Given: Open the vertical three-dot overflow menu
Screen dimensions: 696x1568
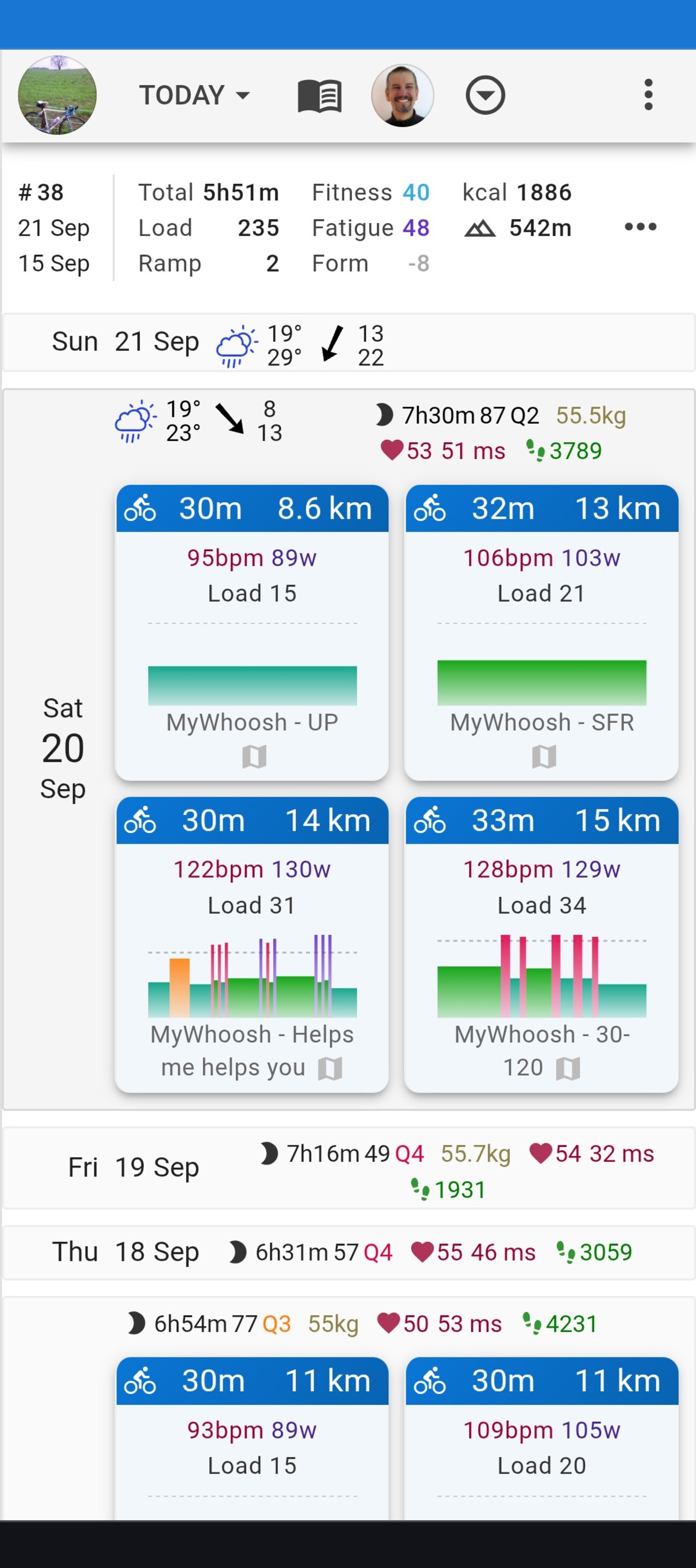Looking at the screenshot, I should (x=648, y=95).
